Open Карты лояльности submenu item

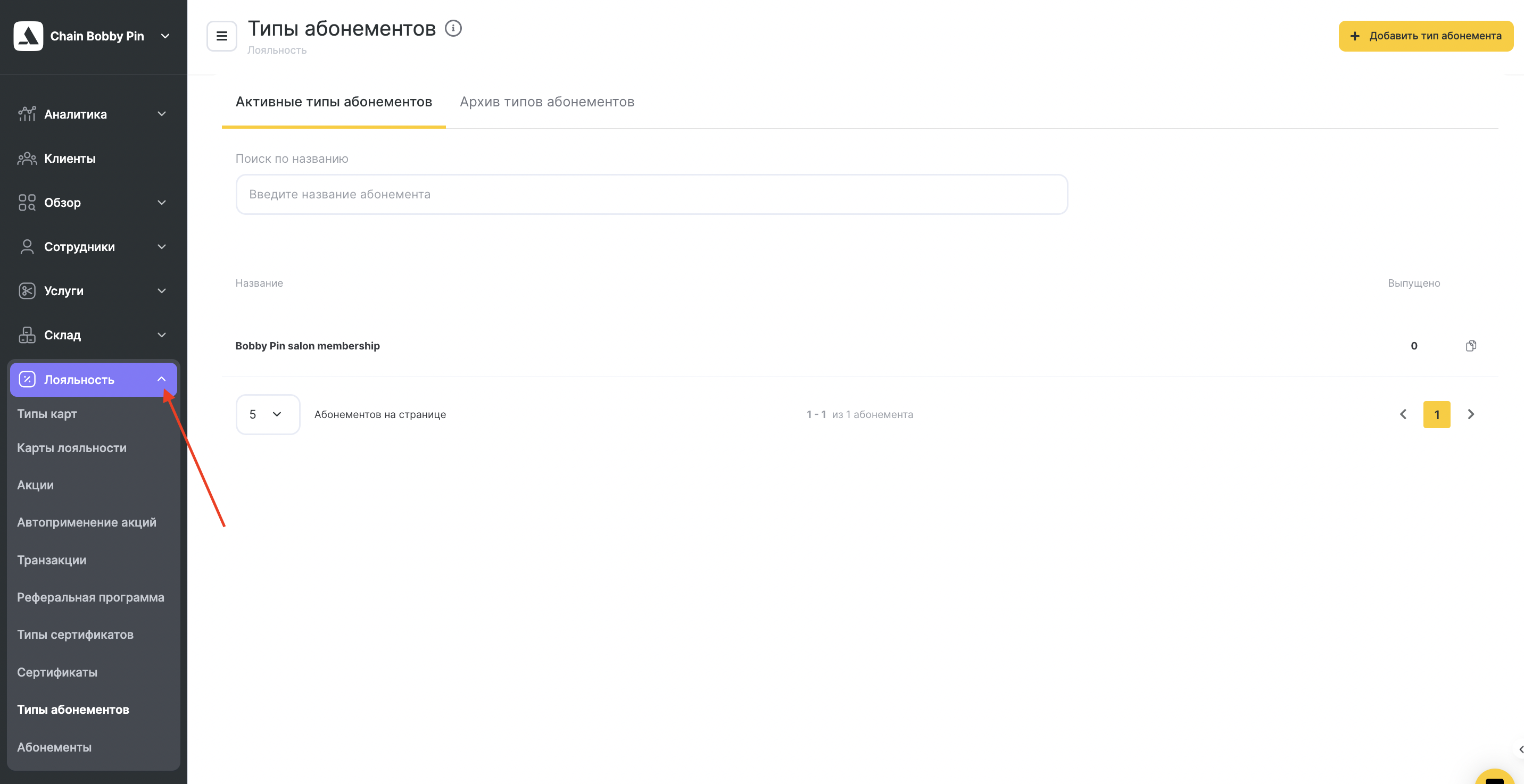(x=72, y=447)
